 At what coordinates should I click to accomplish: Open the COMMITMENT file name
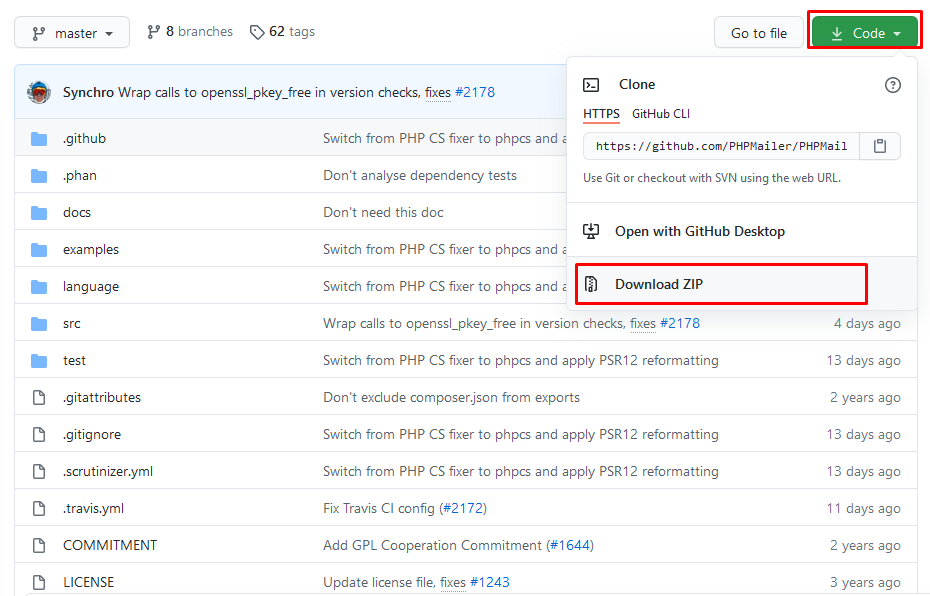110,545
